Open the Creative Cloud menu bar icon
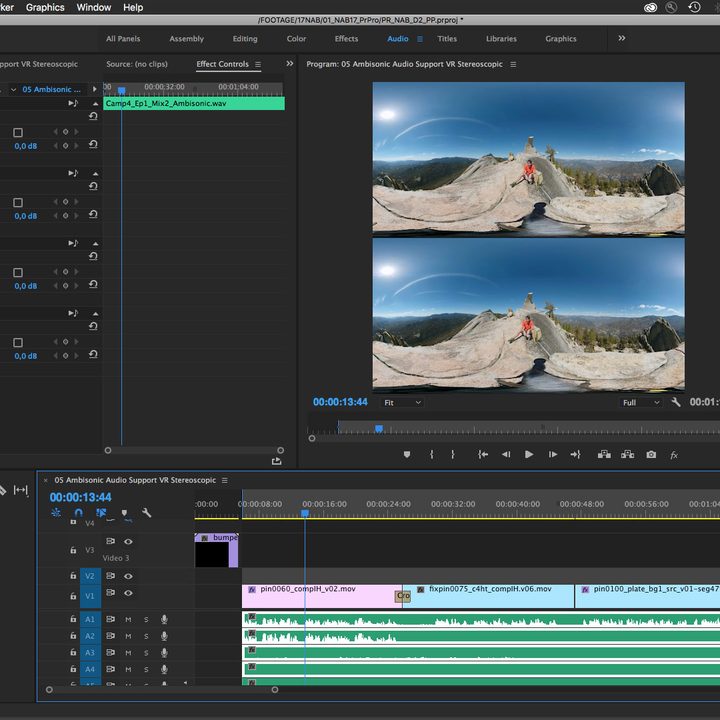 pyautogui.click(x=650, y=7)
